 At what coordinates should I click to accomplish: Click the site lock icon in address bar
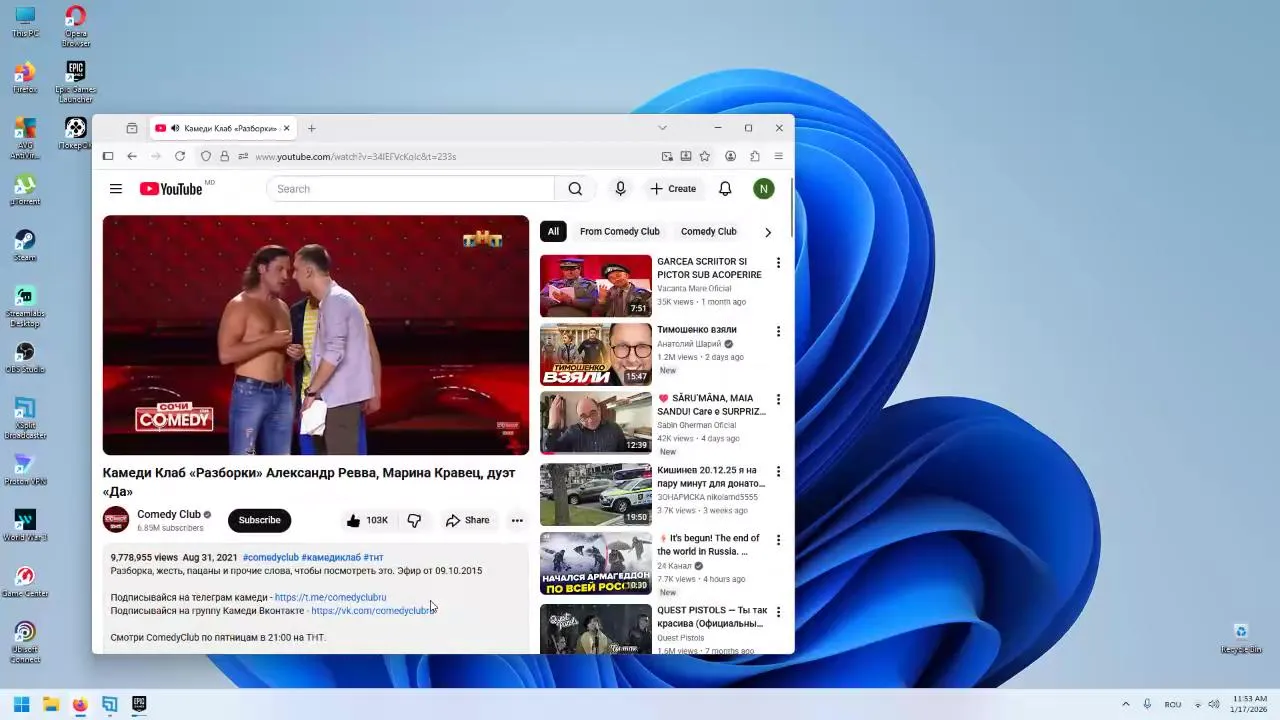point(224,156)
